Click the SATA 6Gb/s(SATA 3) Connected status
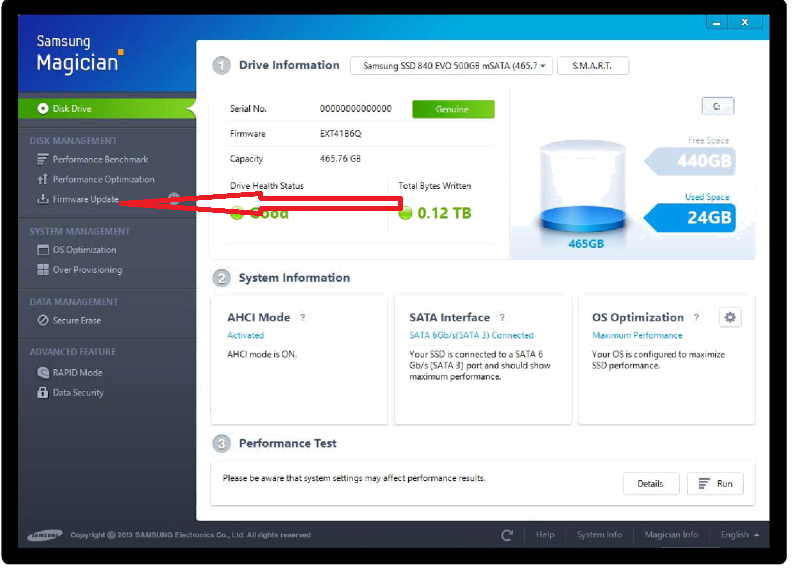This screenshot has height=573, width=800. 471,335
